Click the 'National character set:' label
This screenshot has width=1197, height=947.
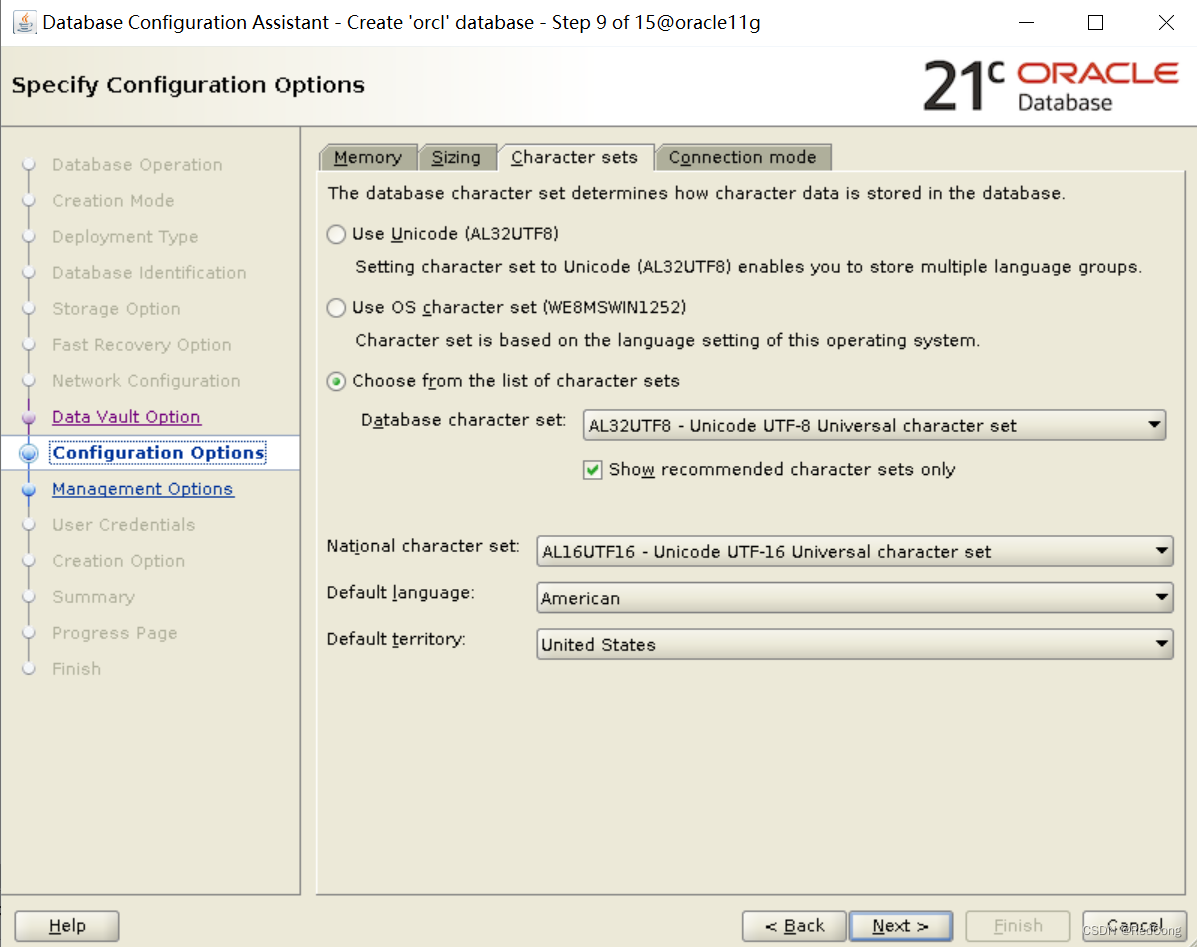423,546
